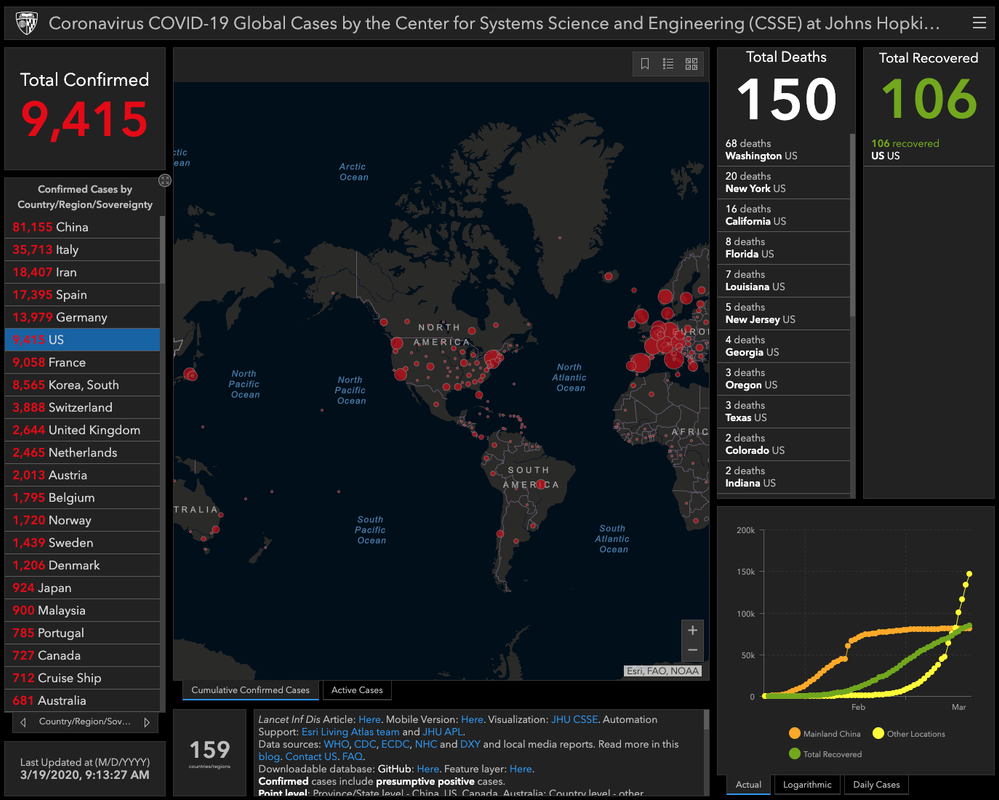Select Louisiana US deaths entry
Screen dimensions: 999x800
tap(784, 280)
